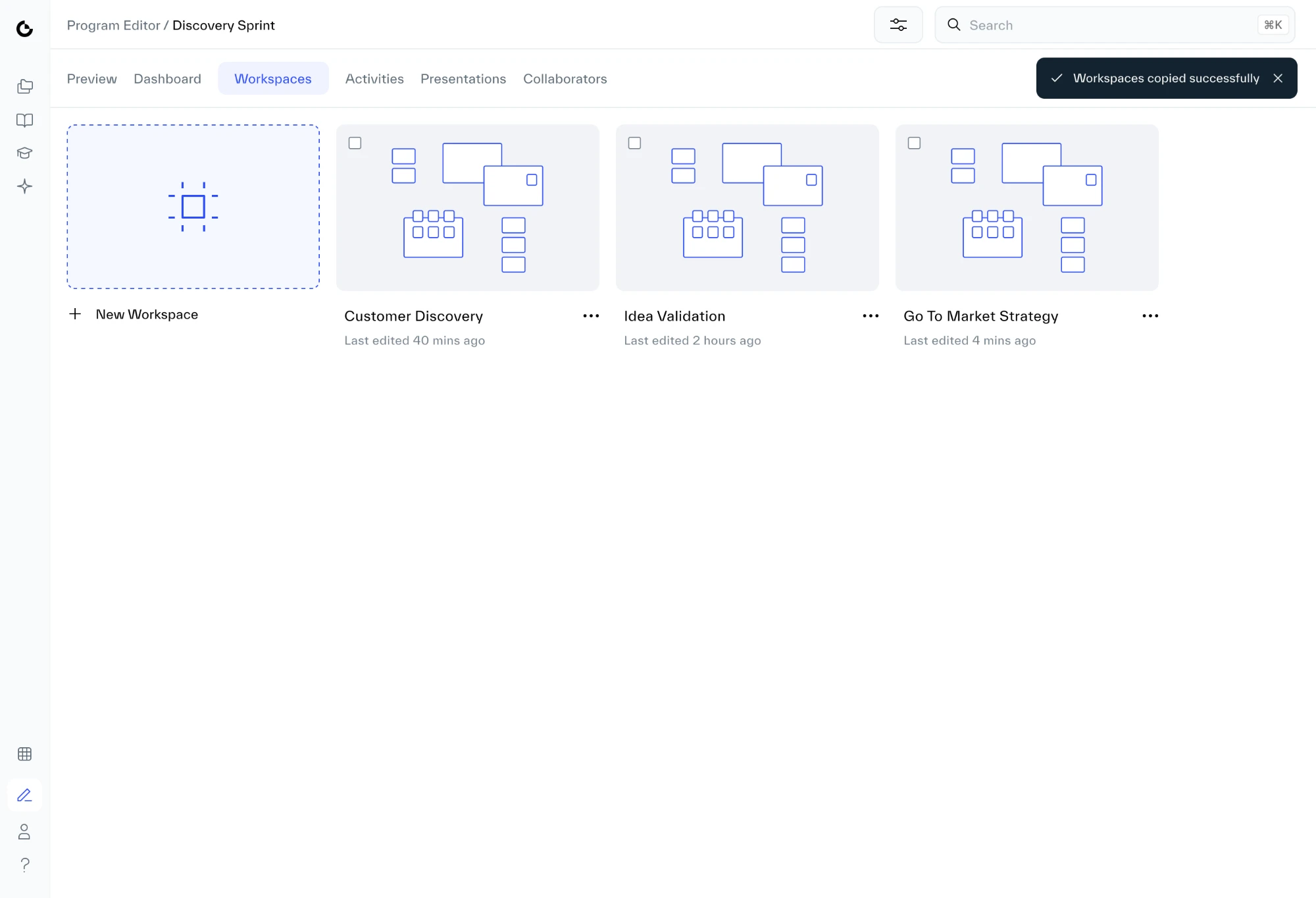Viewport: 1316px width, 898px height.
Task: Select the Idea Validation workspace checkbox
Action: click(634, 143)
